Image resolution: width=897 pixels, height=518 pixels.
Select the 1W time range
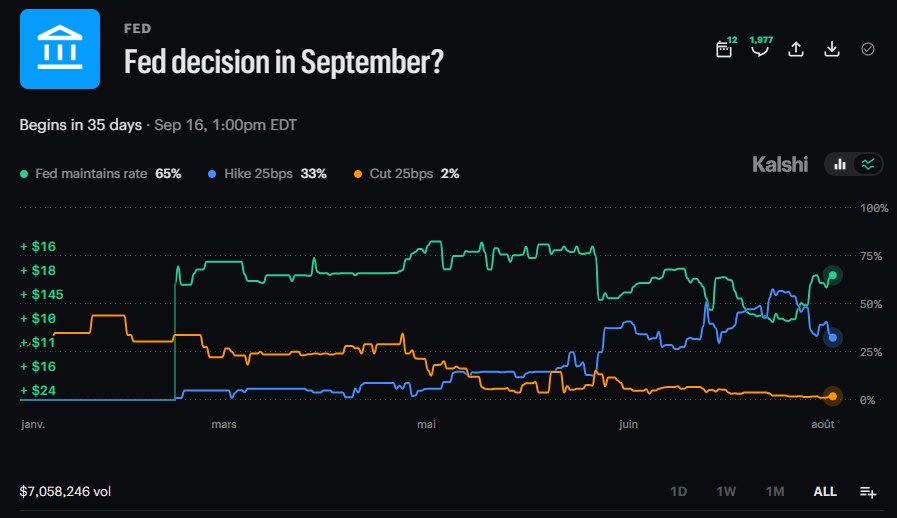[726, 492]
